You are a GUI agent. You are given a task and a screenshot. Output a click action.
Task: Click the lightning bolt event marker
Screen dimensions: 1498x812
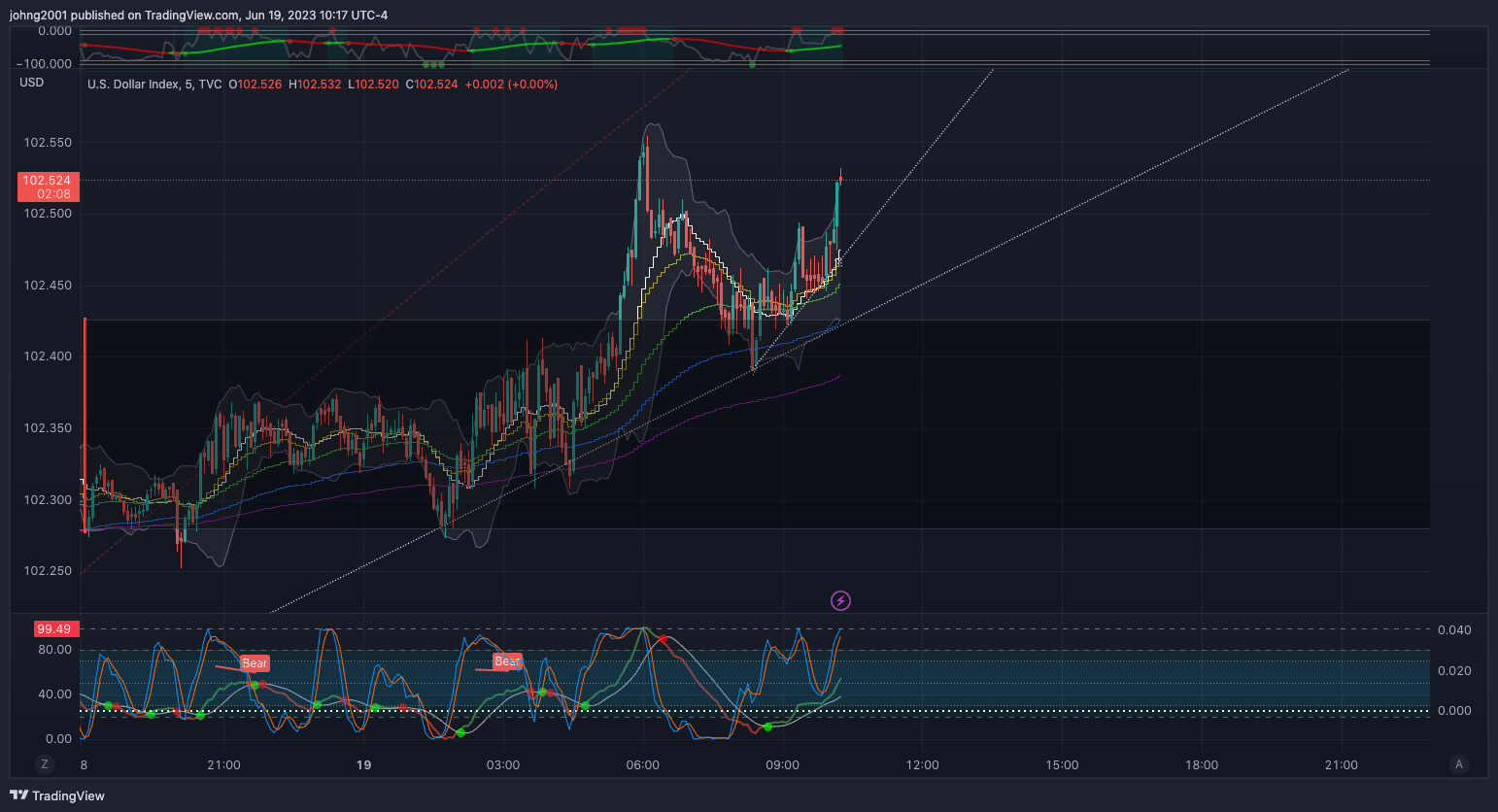(x=841, y=601)
